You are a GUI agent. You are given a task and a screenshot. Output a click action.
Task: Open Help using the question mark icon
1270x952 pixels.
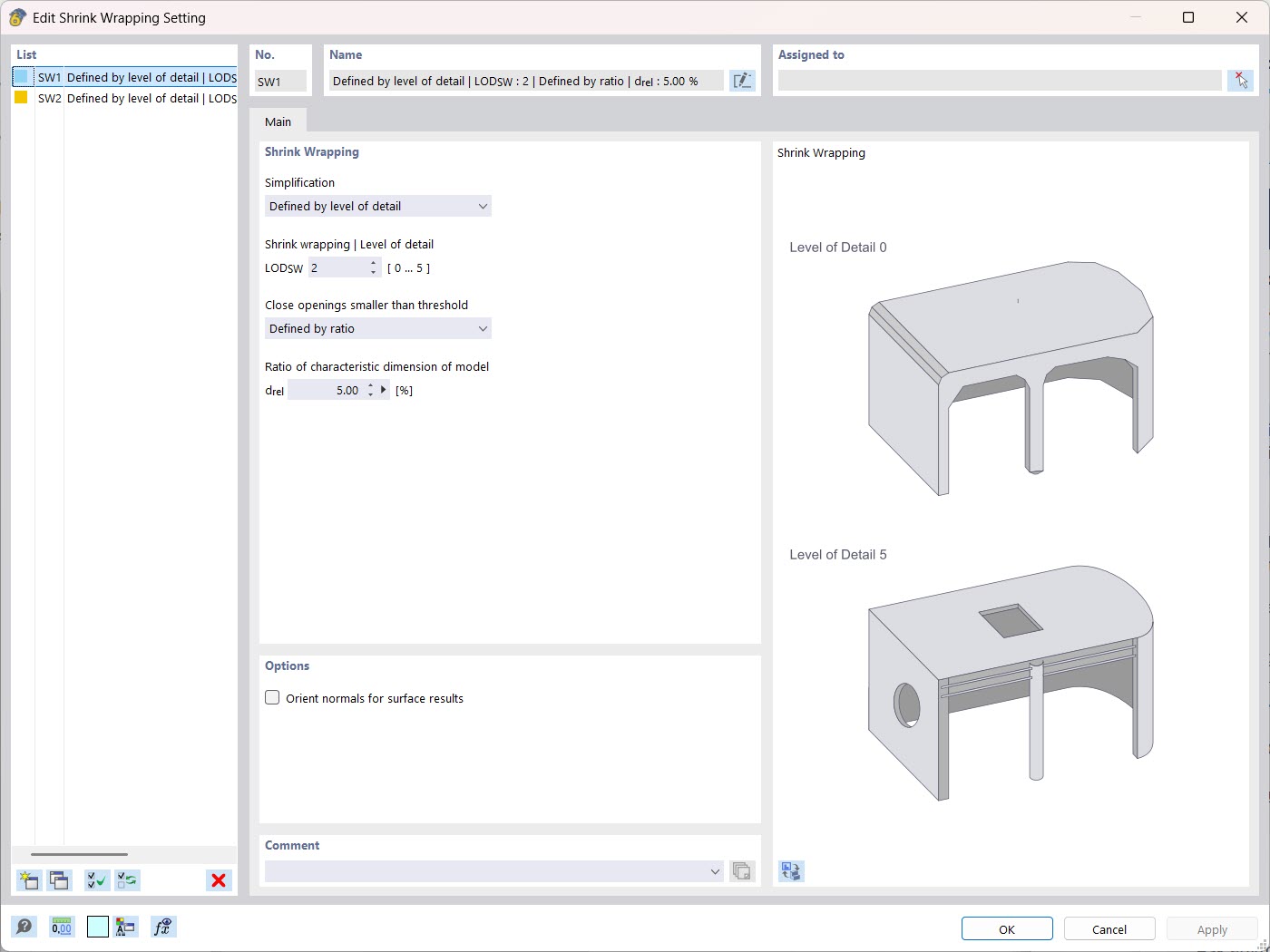point(24,927)
